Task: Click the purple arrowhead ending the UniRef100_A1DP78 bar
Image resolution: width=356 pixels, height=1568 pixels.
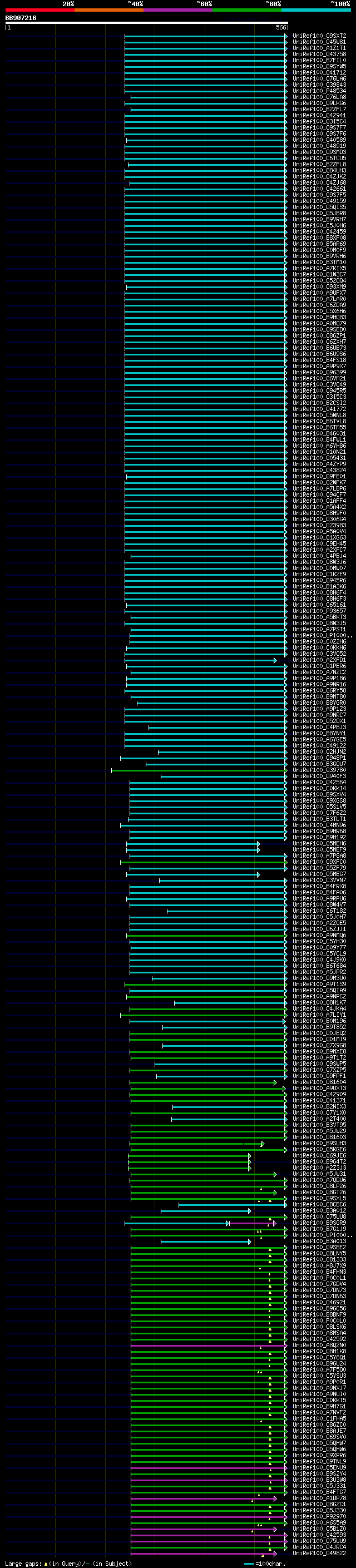Action: pos(275,1498)
